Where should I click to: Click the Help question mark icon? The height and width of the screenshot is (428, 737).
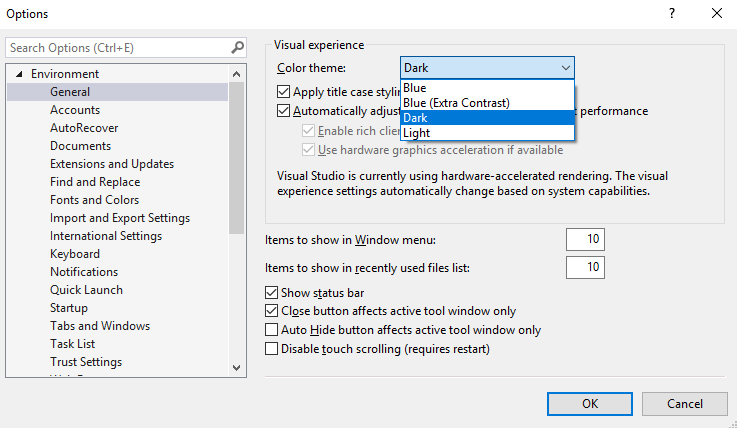point(672,13)
